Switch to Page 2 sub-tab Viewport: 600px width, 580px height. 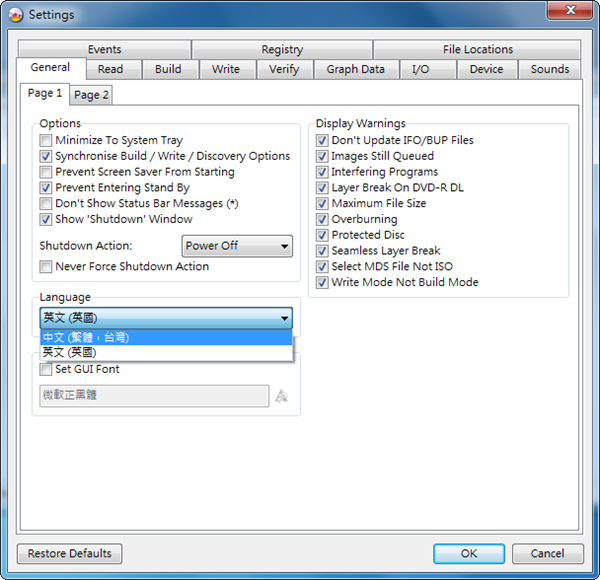coord(91,95)
